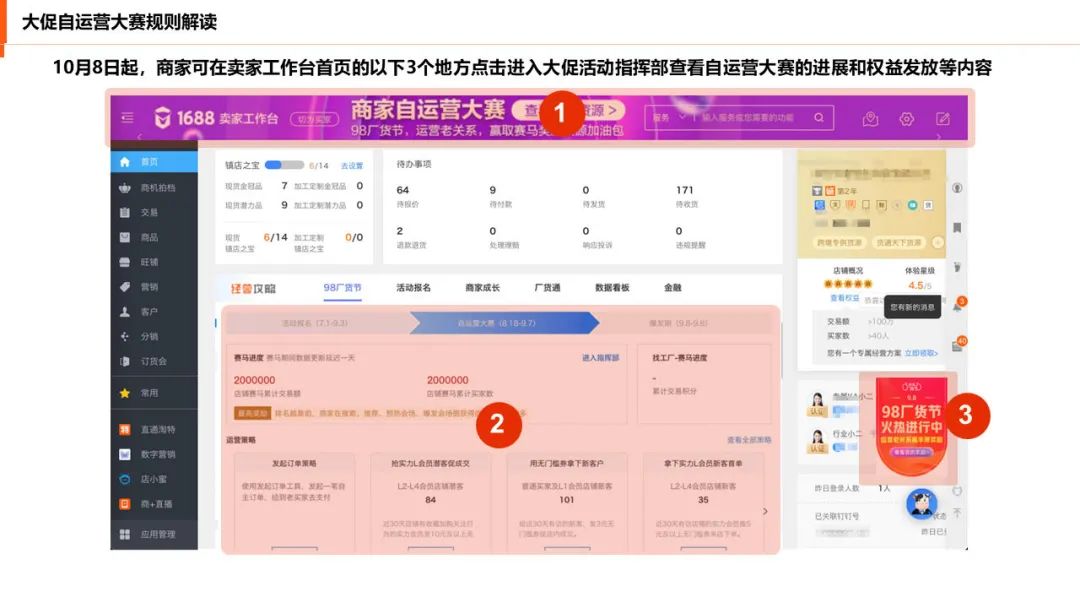This screenshot has height=608, width=1080.
Task: Click 切为买家 to switch to buyer
Action: (315, 119)
